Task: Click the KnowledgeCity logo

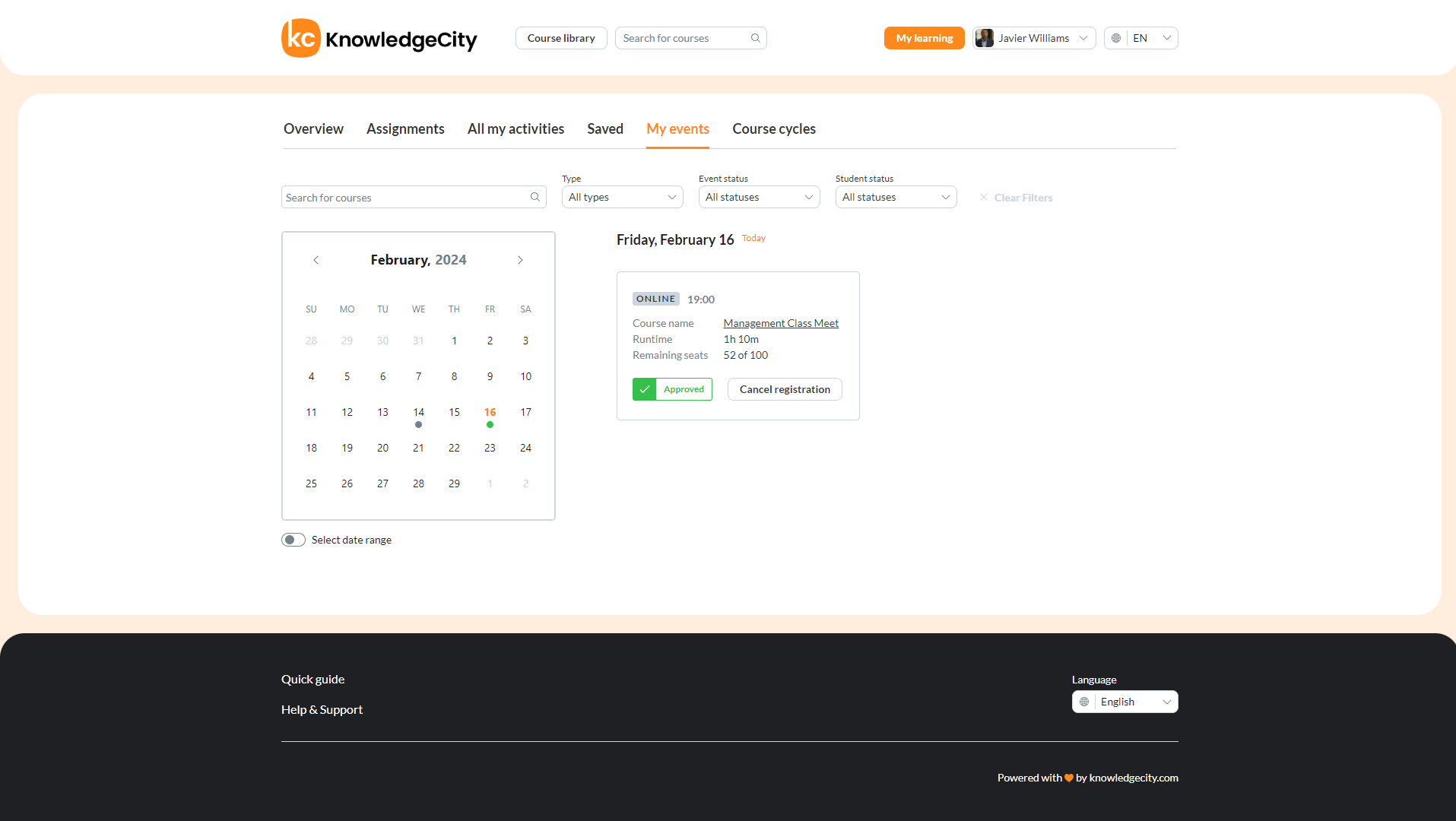Action: point(379,37)
